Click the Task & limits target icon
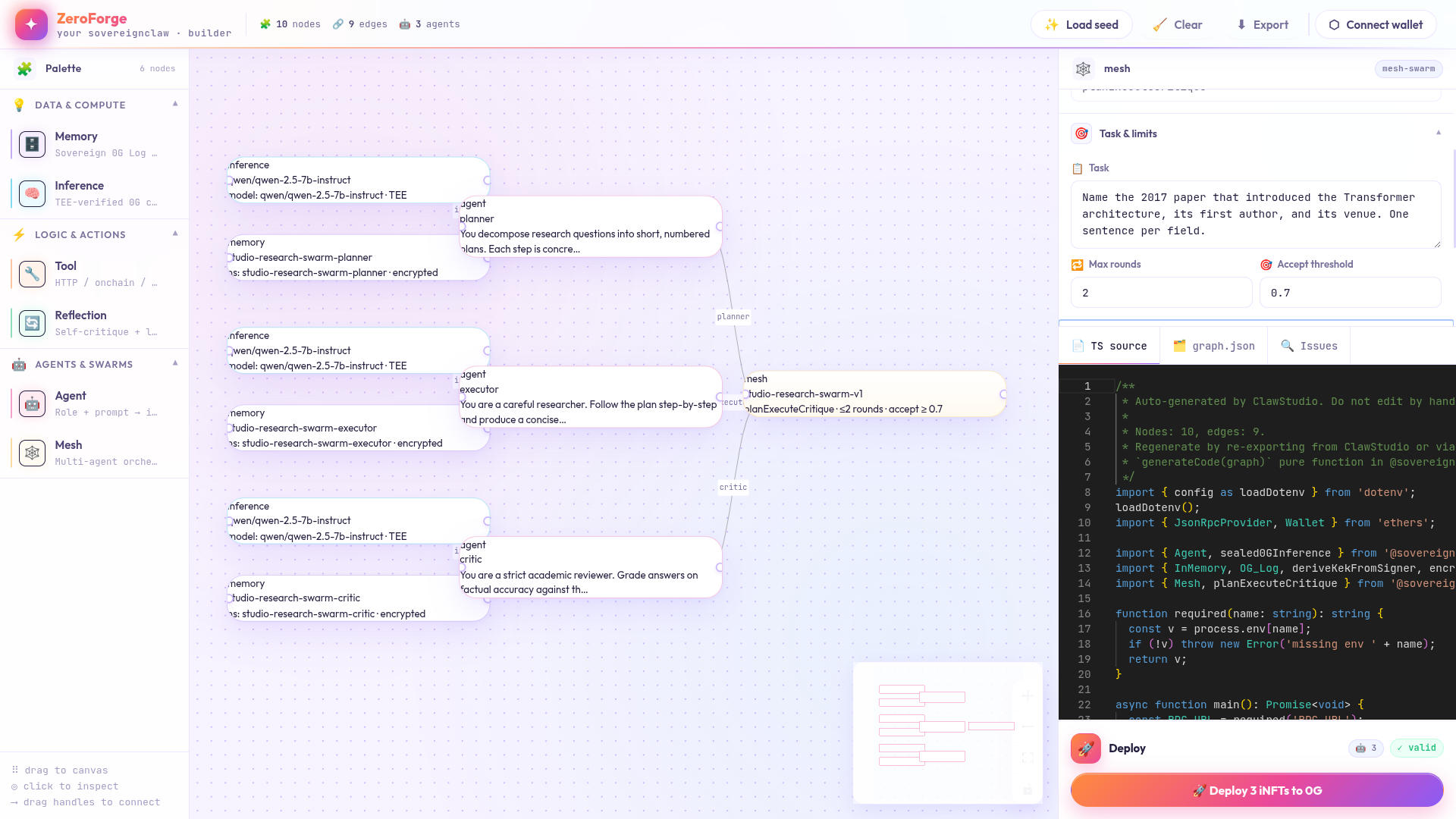This screenshot has width=1456, height=819. [1081, 133]
